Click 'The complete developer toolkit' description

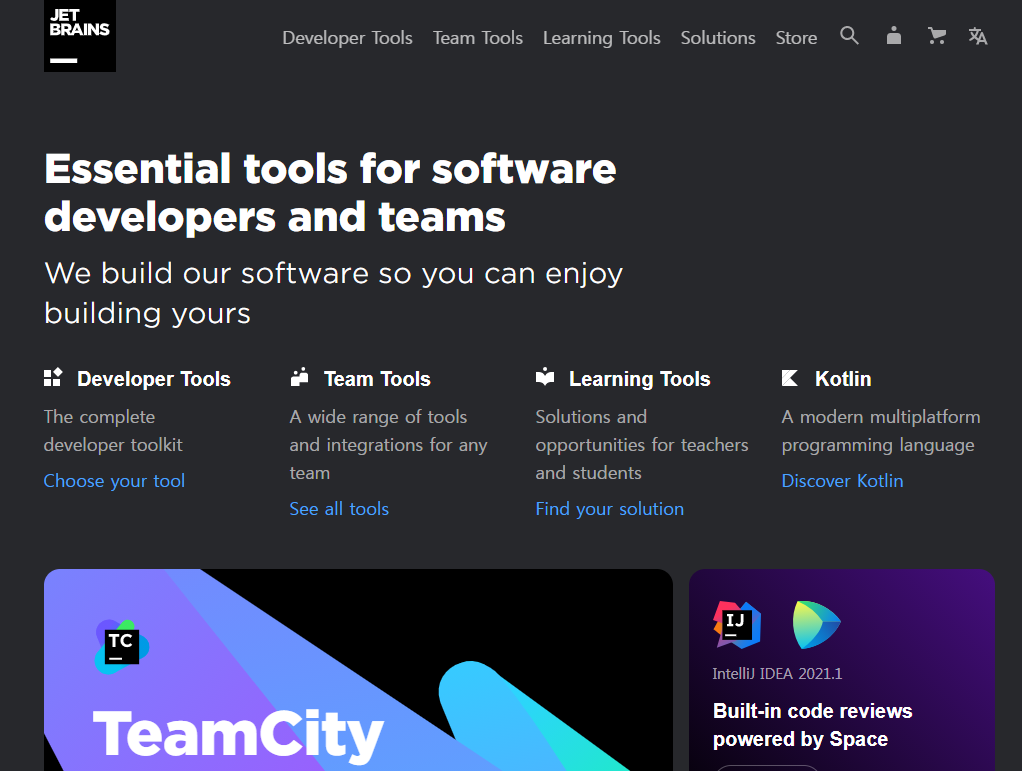pyautogui.click(x=113, y=431)
